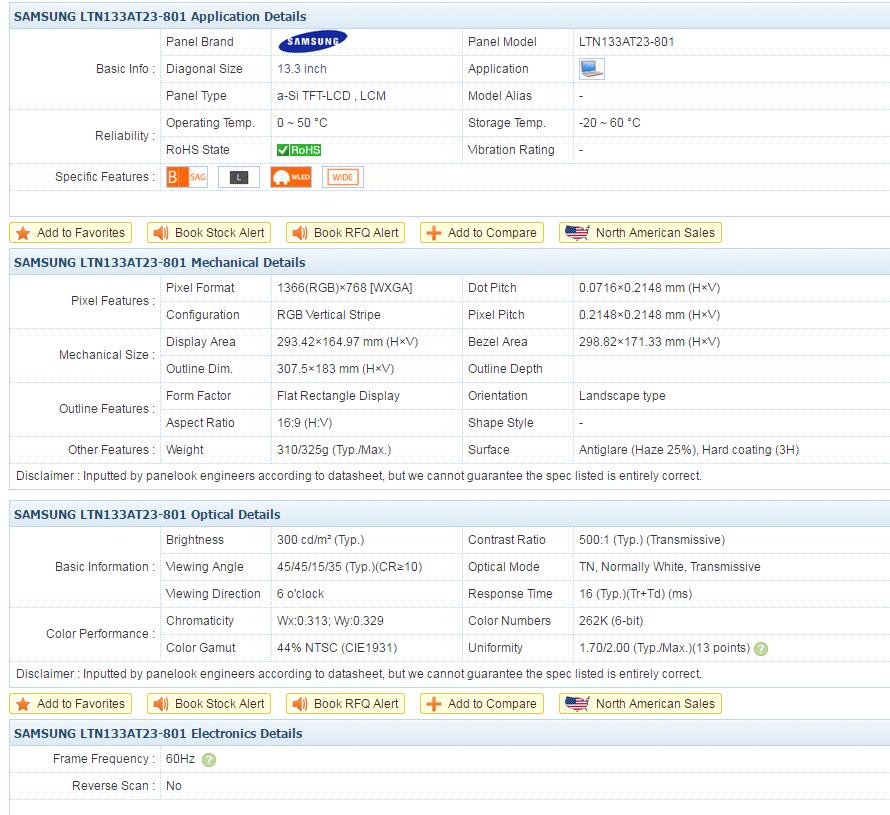Screen dimensions: 890x815
Task: Click the WIDE feature icon
Action: [x=343, y=177]
